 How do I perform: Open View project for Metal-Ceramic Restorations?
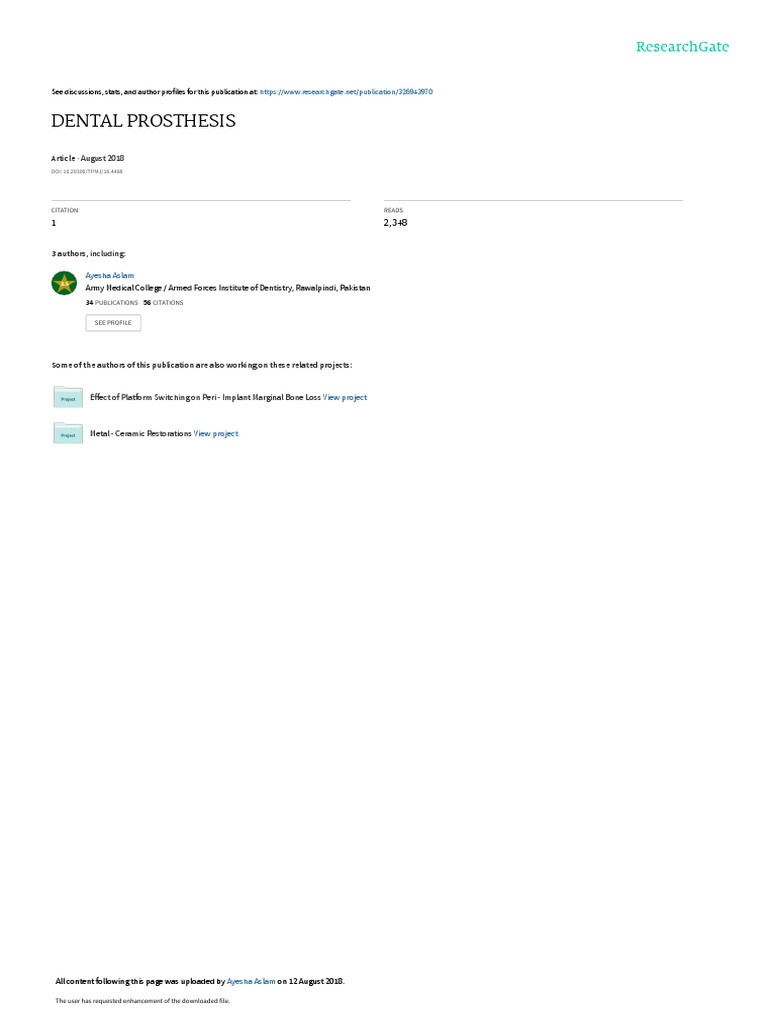pyautogui.click(x=216, y=434)
